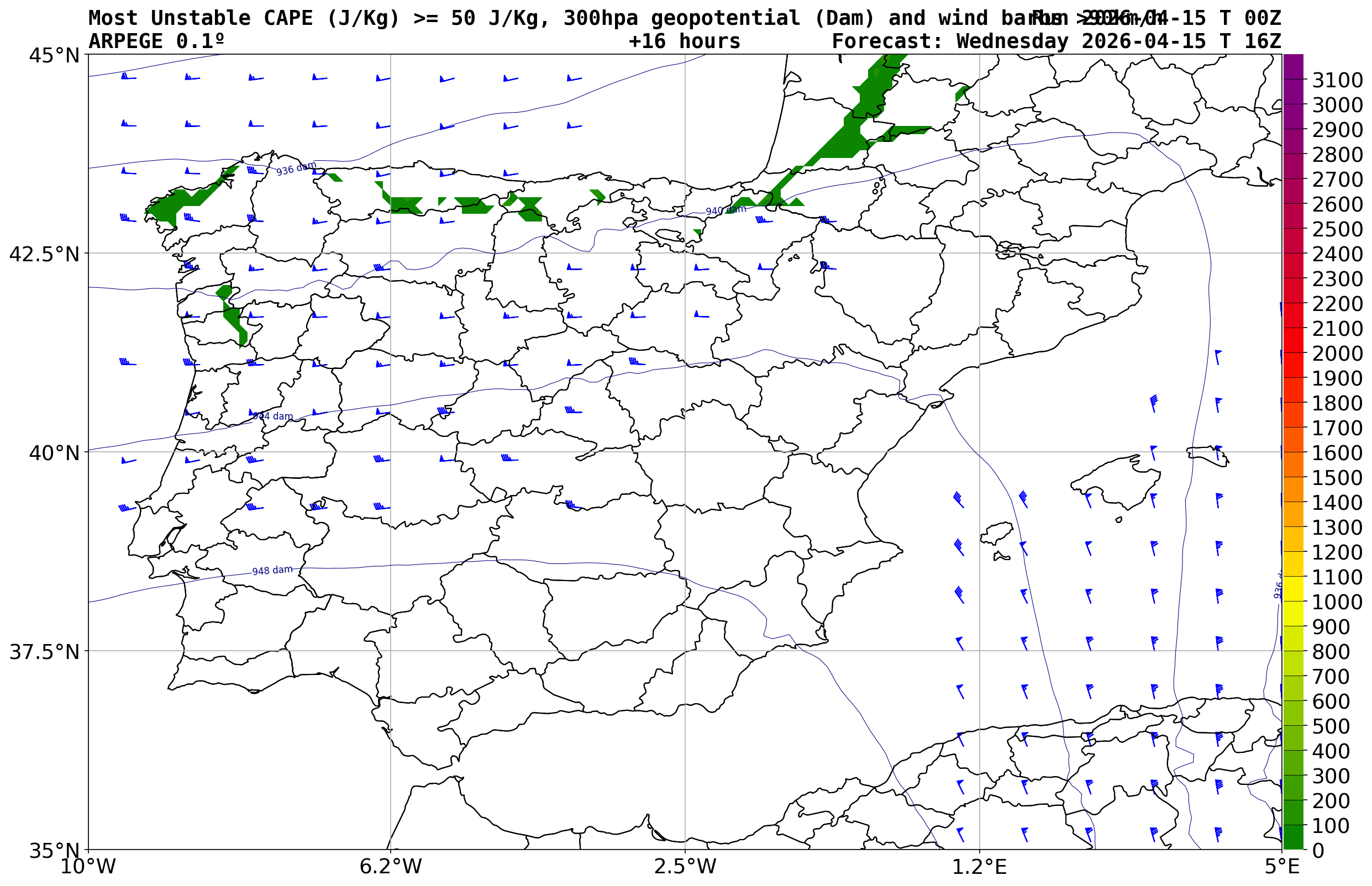Click the dark green colorbar band at bottom

point(1292,837)
